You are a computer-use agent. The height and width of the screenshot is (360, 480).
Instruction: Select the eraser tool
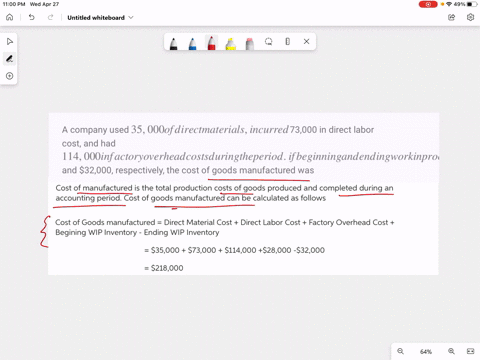[x=249, y=43]
